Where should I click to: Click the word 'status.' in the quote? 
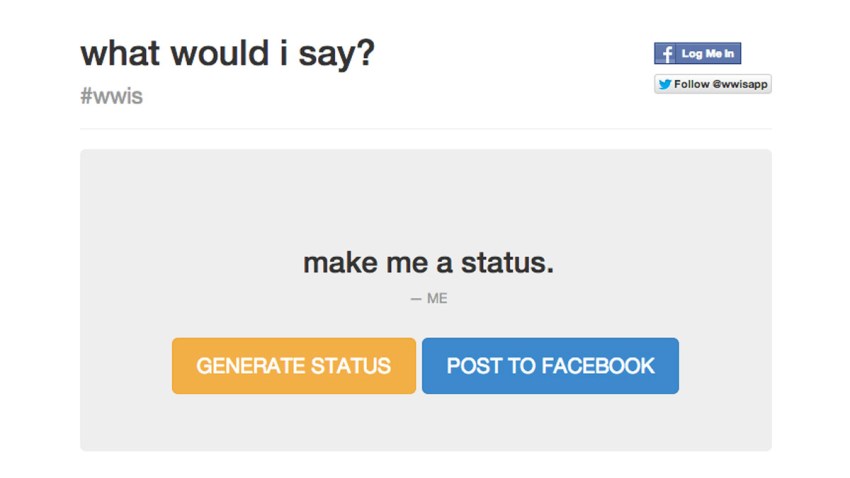point(507,263)
